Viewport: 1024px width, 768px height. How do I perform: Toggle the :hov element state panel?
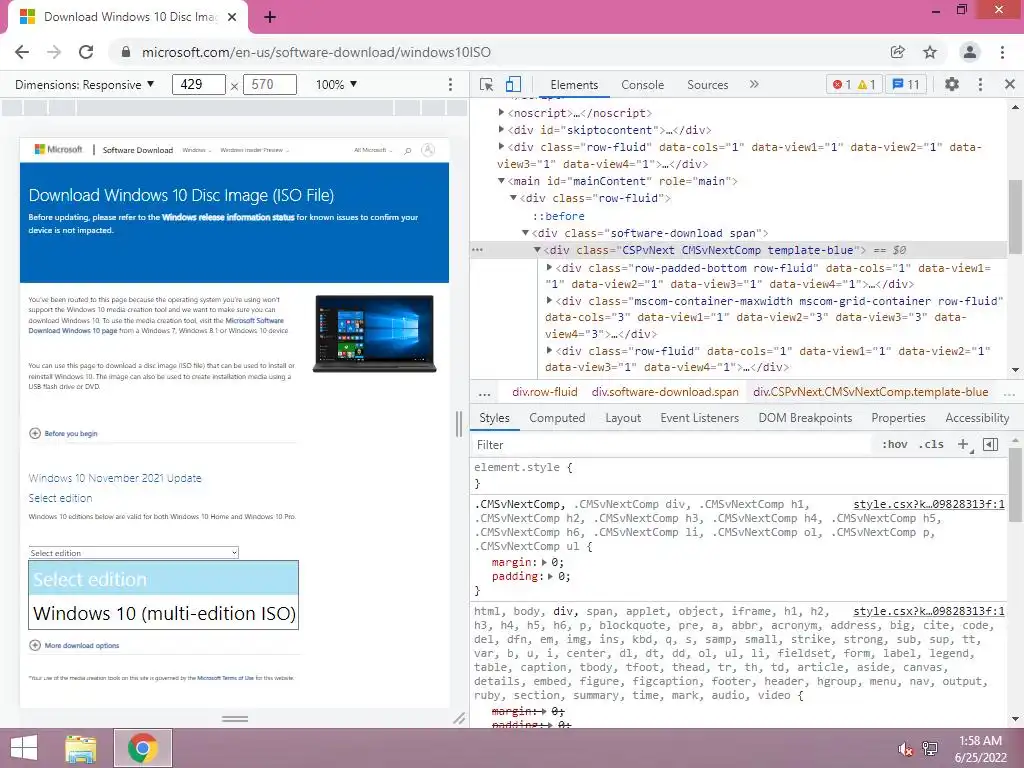(895, 444)
